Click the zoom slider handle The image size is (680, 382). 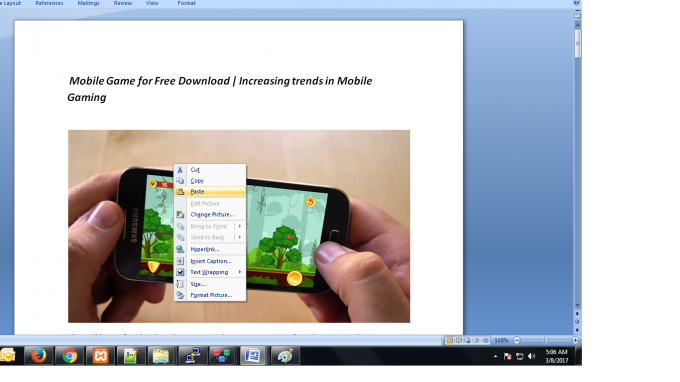coord(546,340)
